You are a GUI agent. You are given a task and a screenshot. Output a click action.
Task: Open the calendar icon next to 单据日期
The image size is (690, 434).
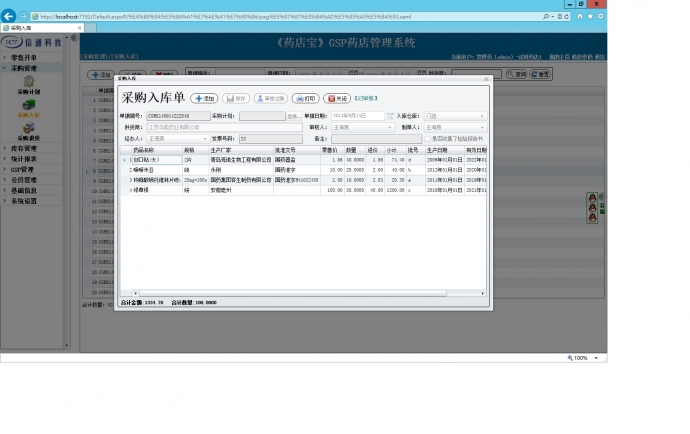[390, 116]
